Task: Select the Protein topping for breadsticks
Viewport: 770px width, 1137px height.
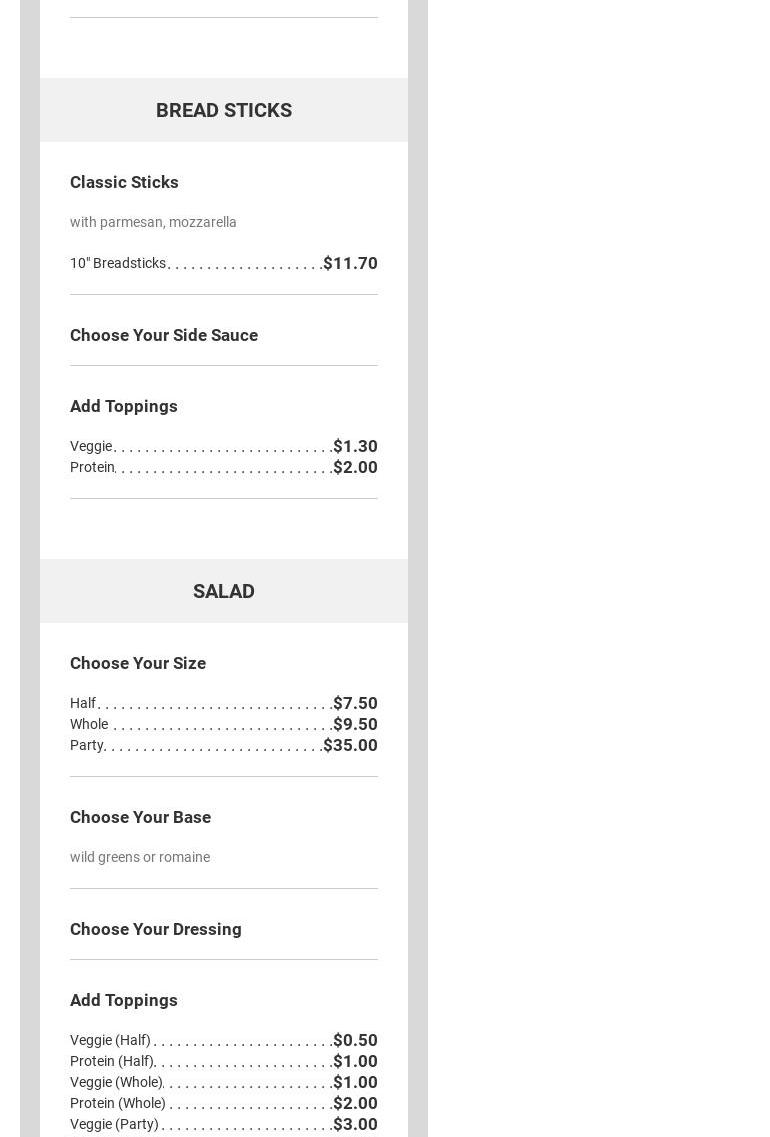Action: [x=93, y=467]
